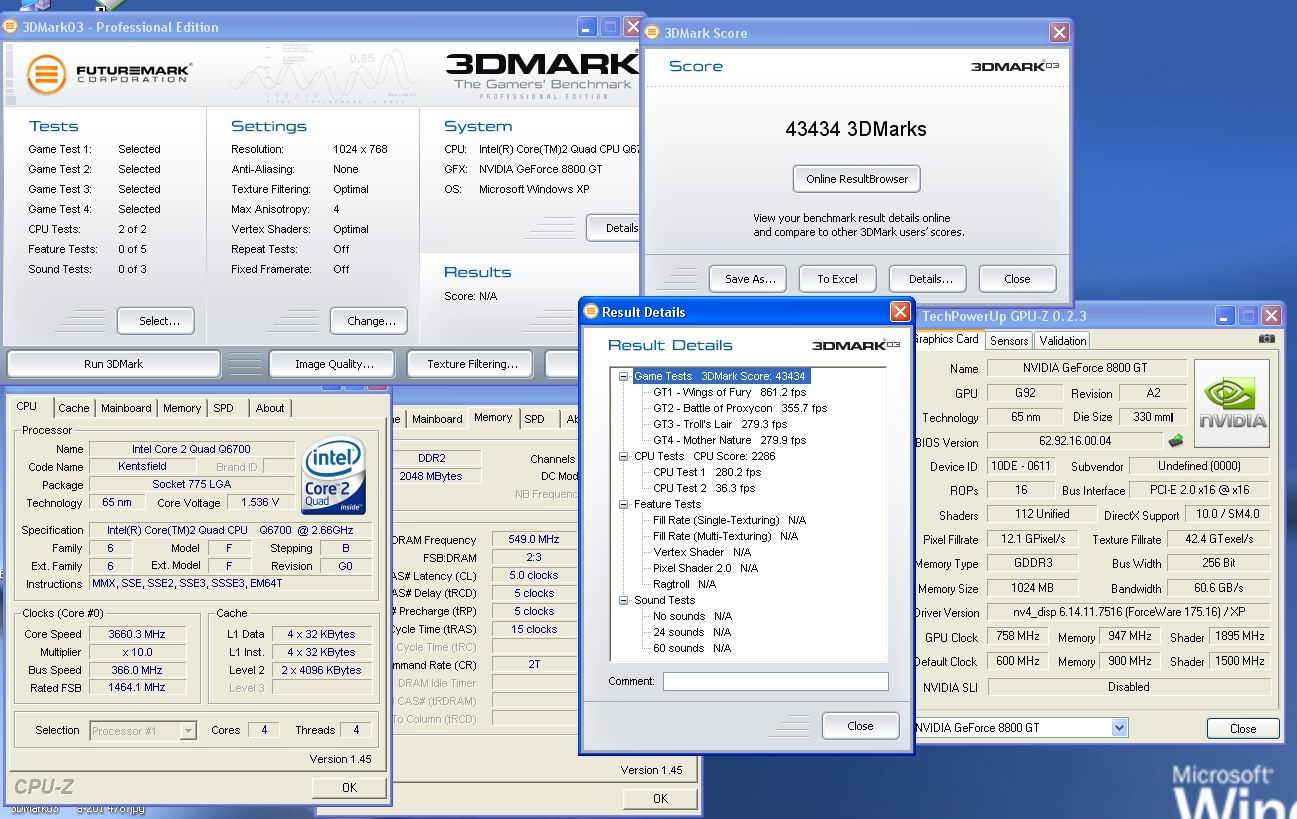Screen dimensions: 1297x819
Task: Switch to Sensors tab in GPU-Z
Action: 1009,341
